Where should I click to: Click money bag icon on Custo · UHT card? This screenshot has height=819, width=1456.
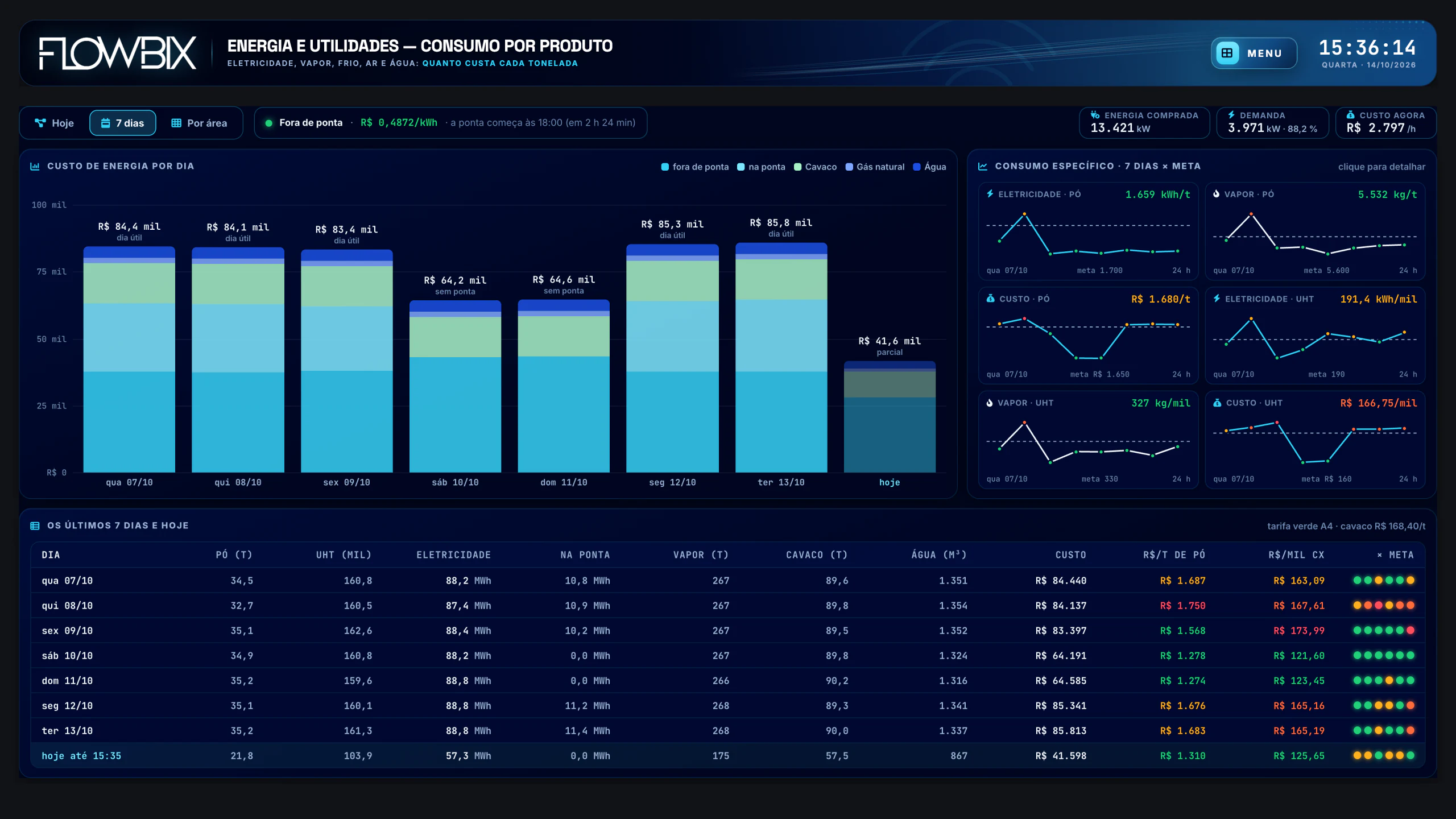click(1217, 403)
